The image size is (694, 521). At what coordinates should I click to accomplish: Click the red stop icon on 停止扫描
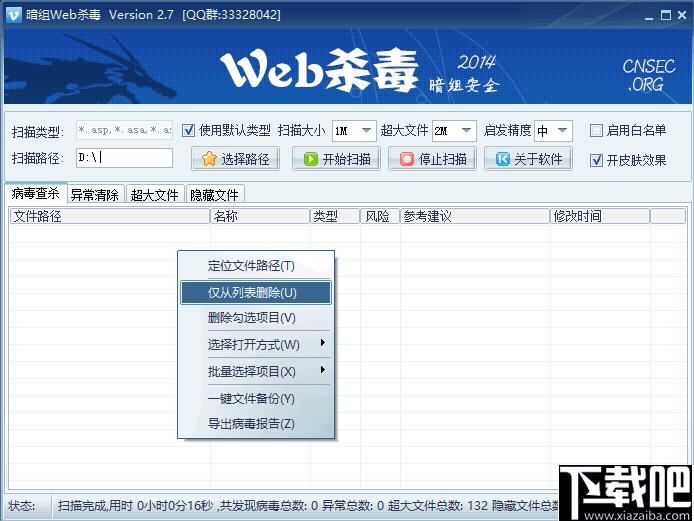407,159
